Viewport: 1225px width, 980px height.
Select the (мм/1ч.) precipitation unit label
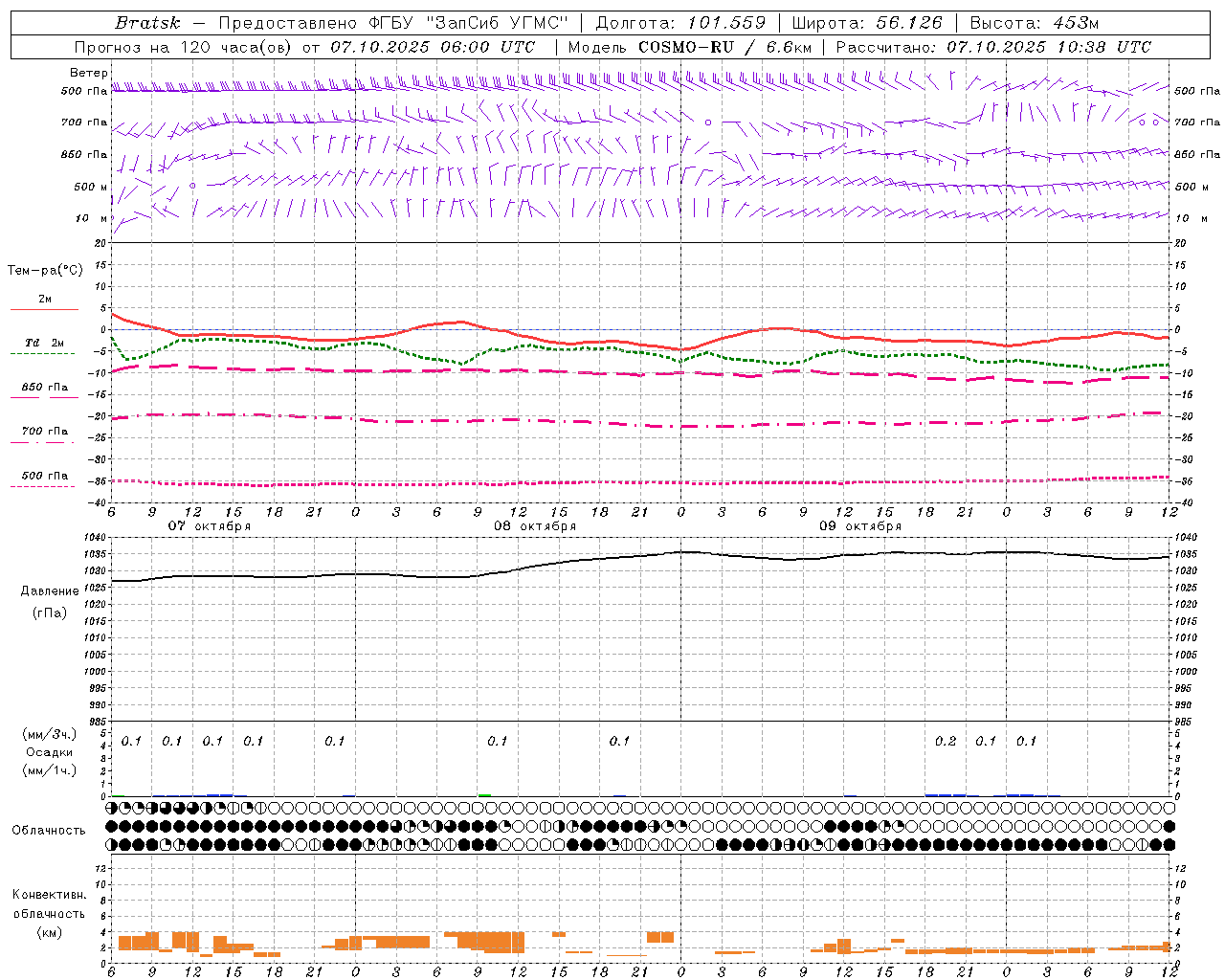[50, 770]
